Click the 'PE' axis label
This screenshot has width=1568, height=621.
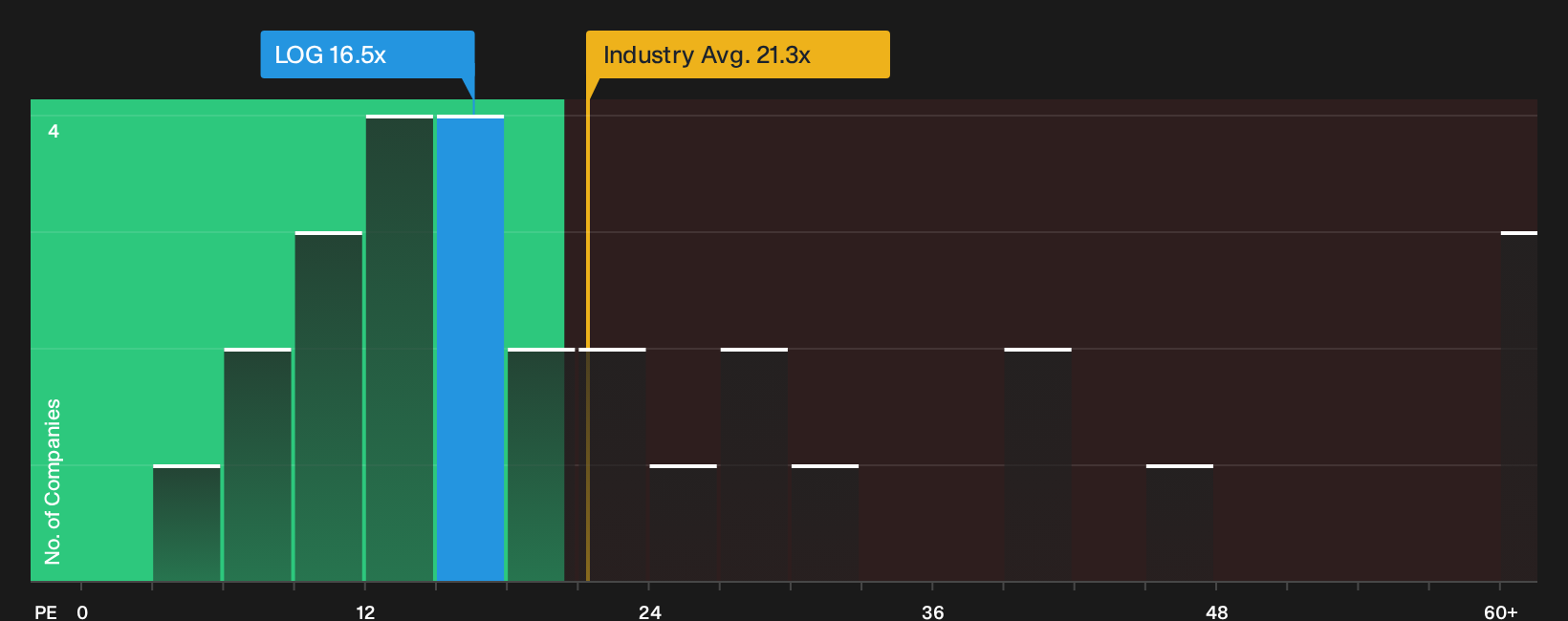pos(46,611)
